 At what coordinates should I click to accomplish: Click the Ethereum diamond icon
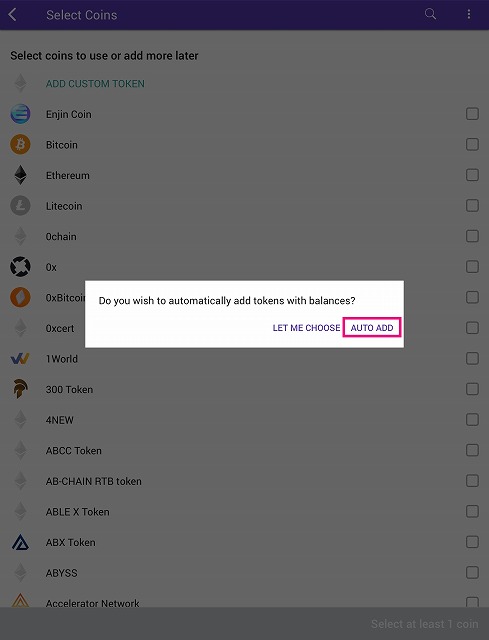coord(20,175)
